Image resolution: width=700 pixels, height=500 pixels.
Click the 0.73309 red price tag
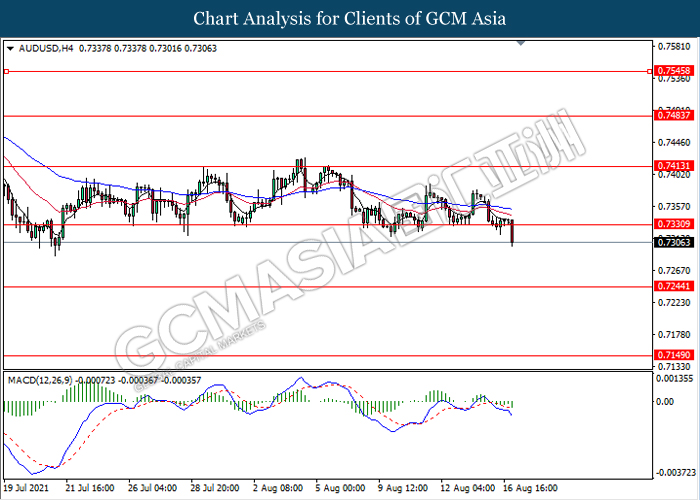point(670,224)
